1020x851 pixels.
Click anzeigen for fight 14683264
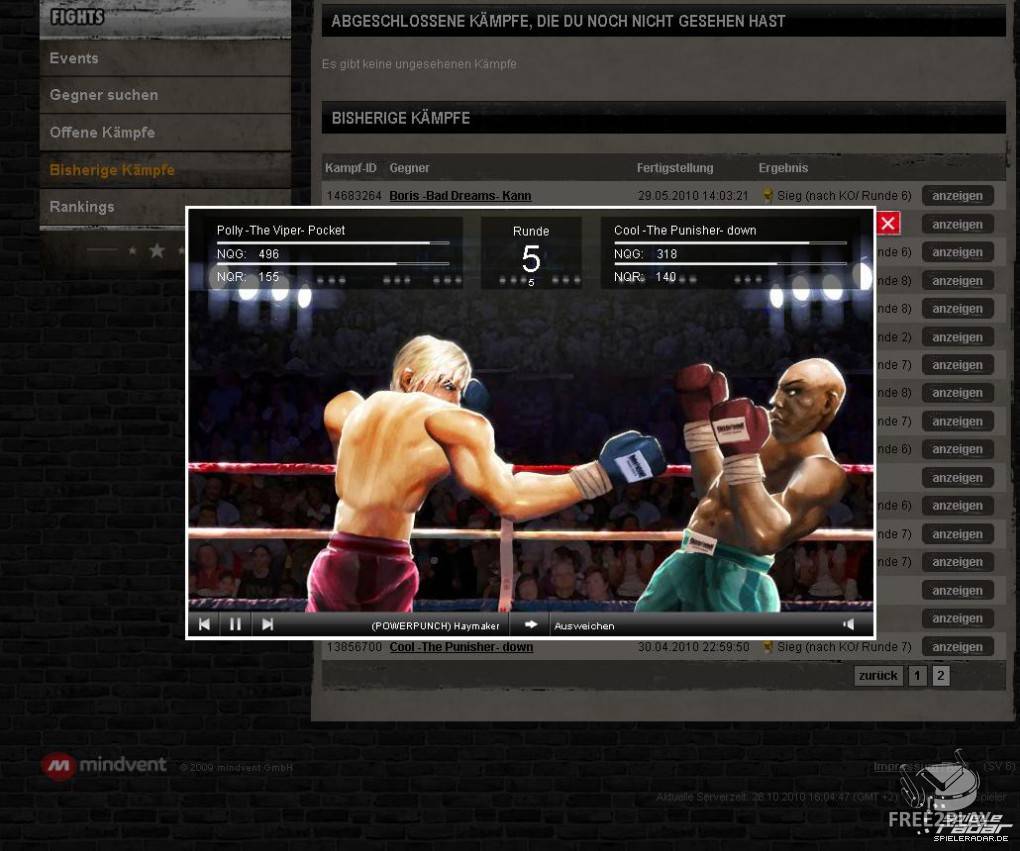coord(957,196)
